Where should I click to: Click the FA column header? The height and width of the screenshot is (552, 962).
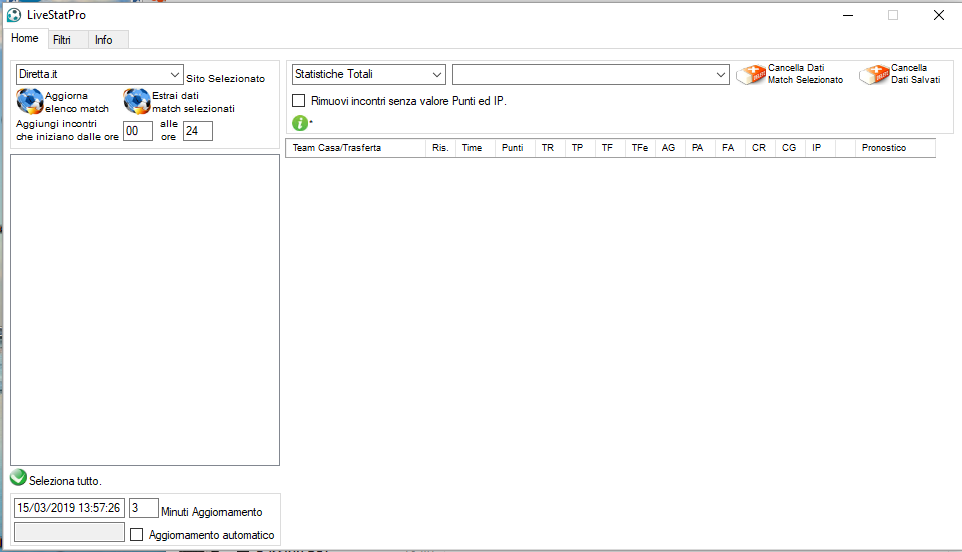point(731,148)
